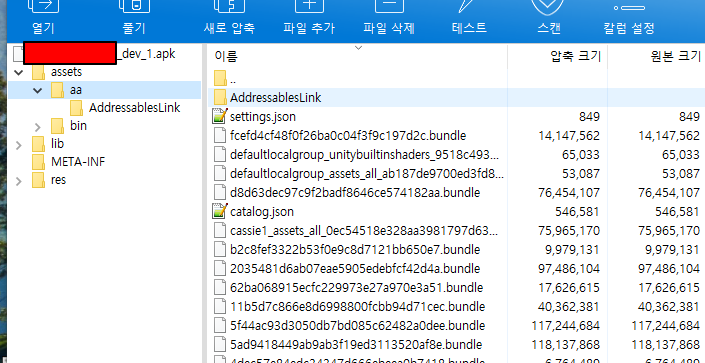Select aa folder in tree
The image size is (705, 363).
coord(76,90)
